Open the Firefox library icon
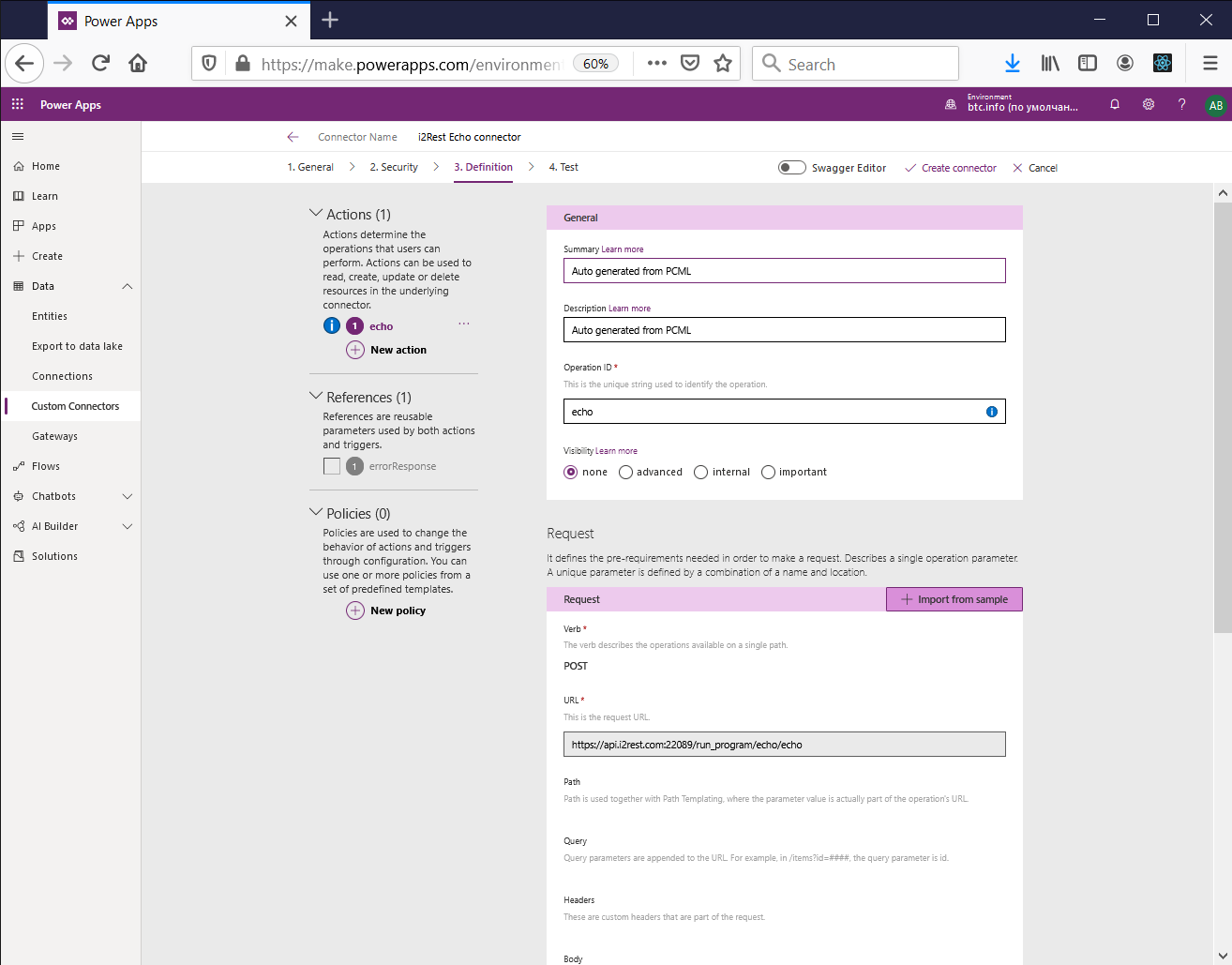 (x=1050, y=63)
